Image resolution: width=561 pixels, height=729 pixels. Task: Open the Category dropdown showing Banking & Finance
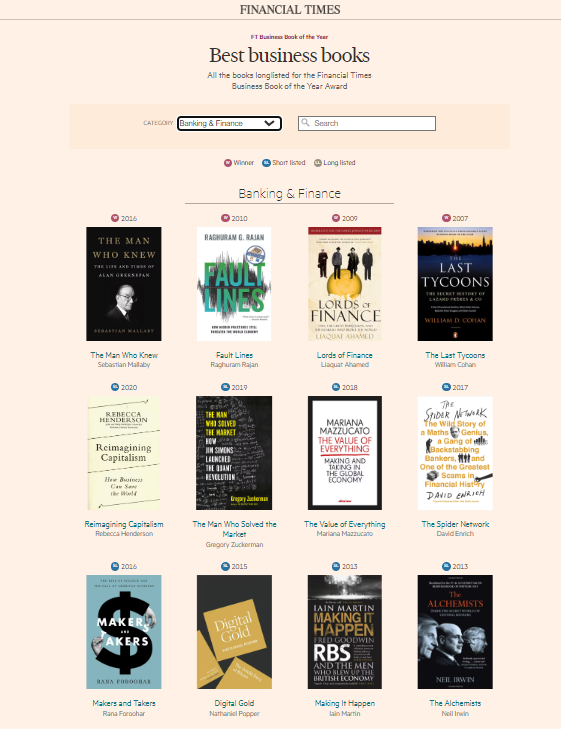pos(229,123)
